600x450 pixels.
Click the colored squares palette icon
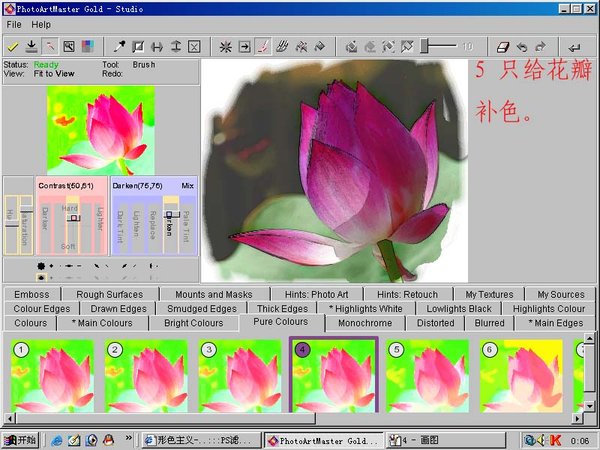click(x=86, y=46)
